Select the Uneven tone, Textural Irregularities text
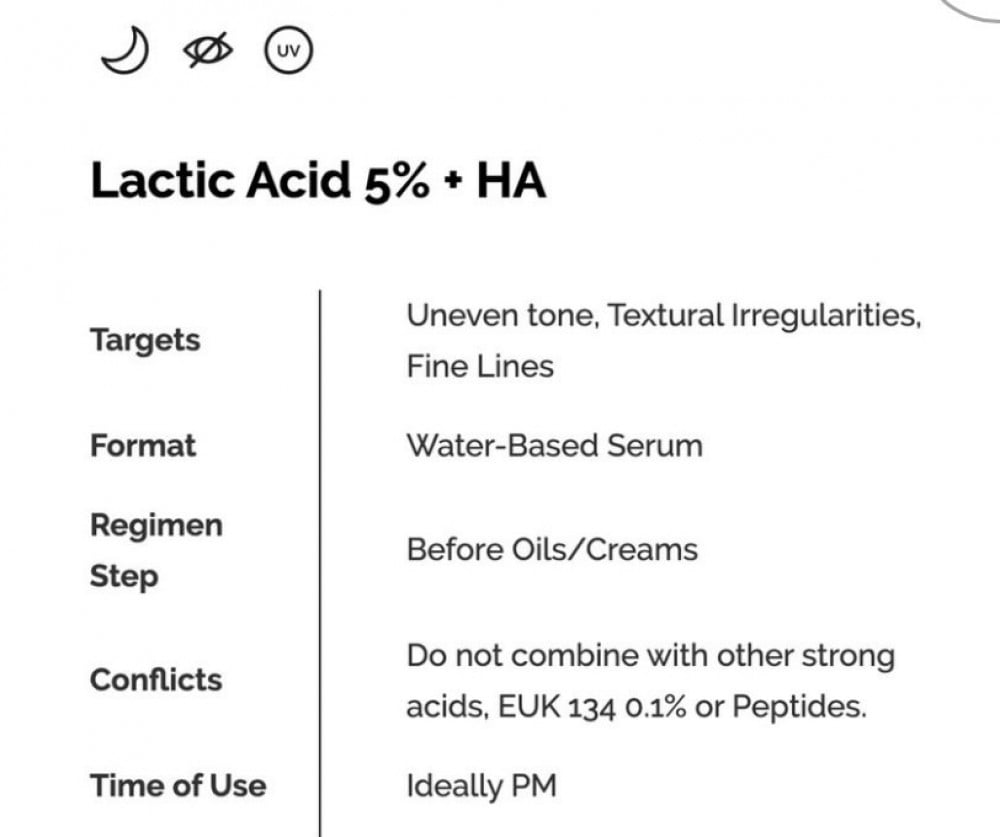This screenshot has width=1000, height=837. pyautogui.click(x=663, y=316)
